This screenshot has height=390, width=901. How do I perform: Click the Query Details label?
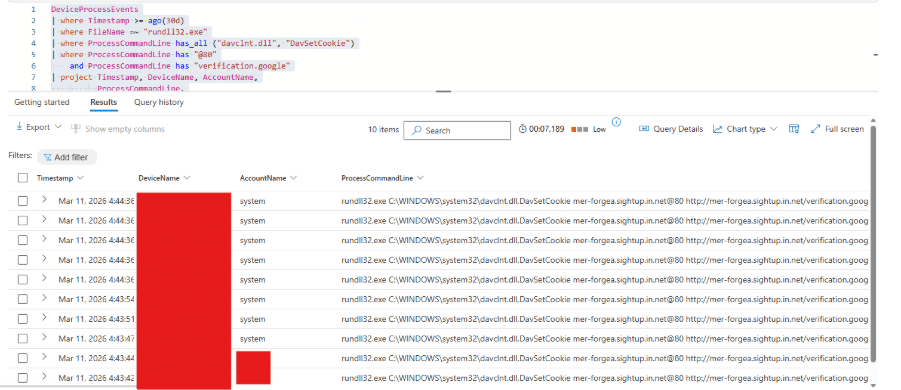[x=678, y=129]
